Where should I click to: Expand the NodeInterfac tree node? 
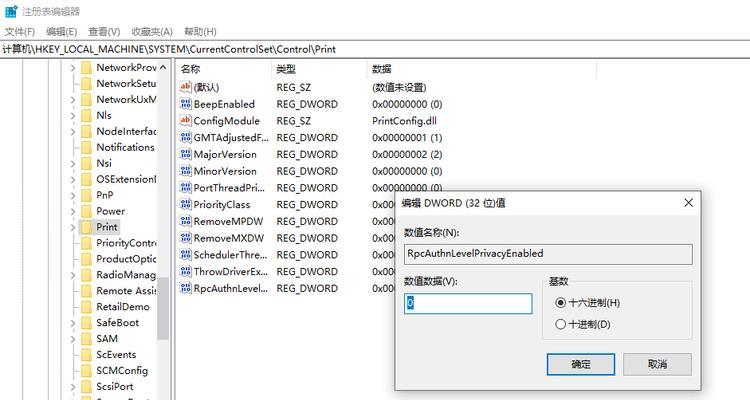coord(73,132)
